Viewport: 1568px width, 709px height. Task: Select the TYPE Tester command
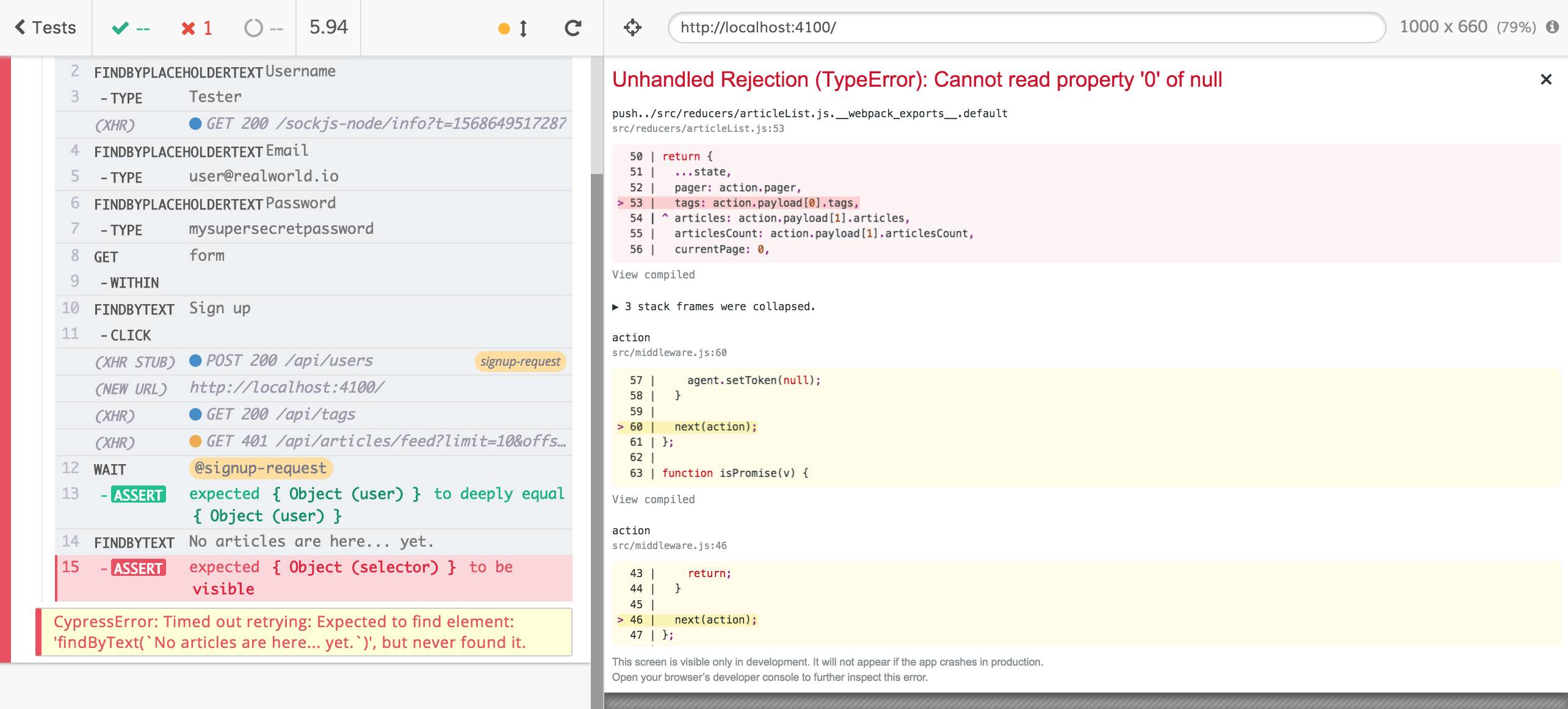tap(314, 98)
